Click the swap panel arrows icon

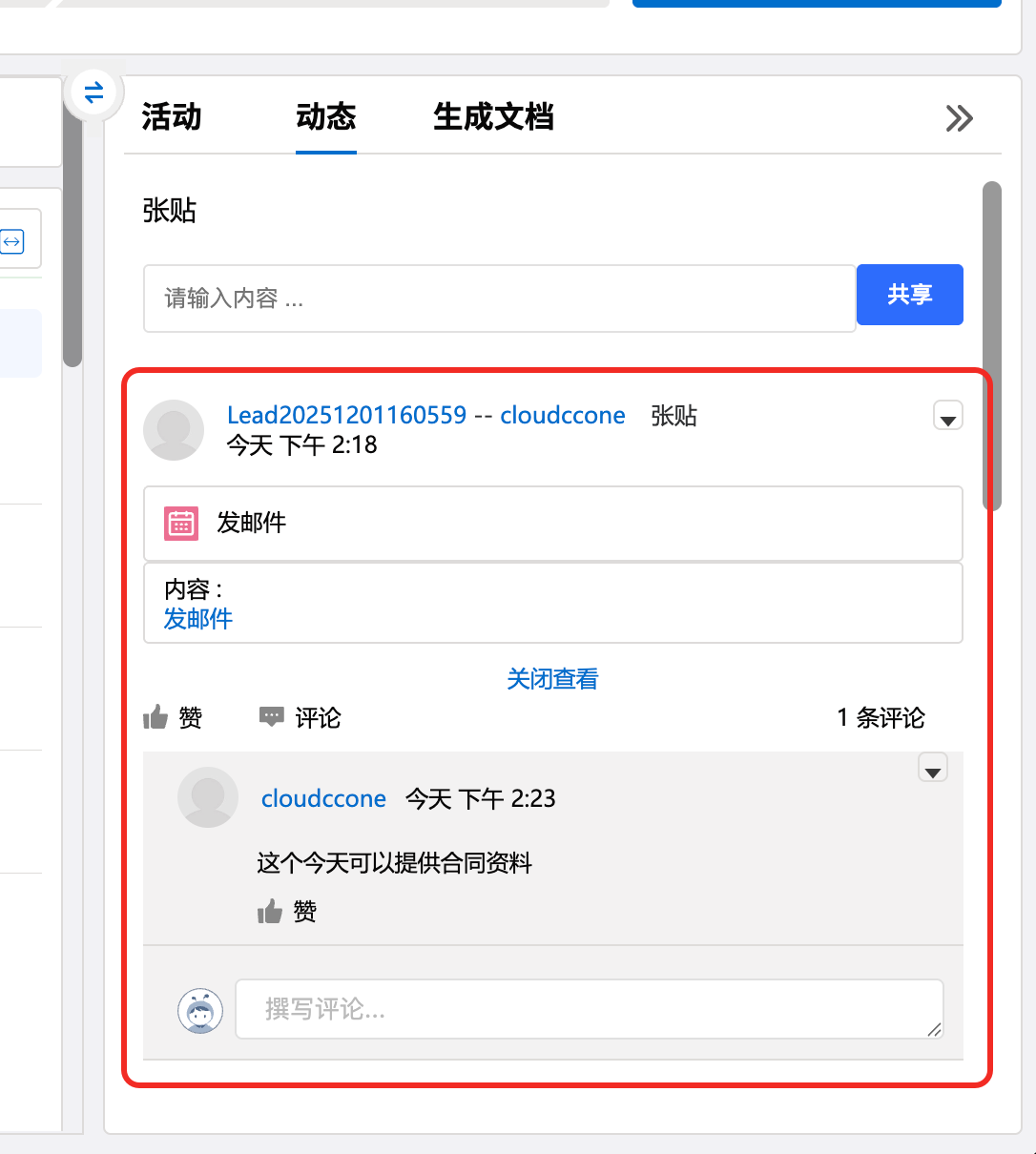[x=93, y=93]
